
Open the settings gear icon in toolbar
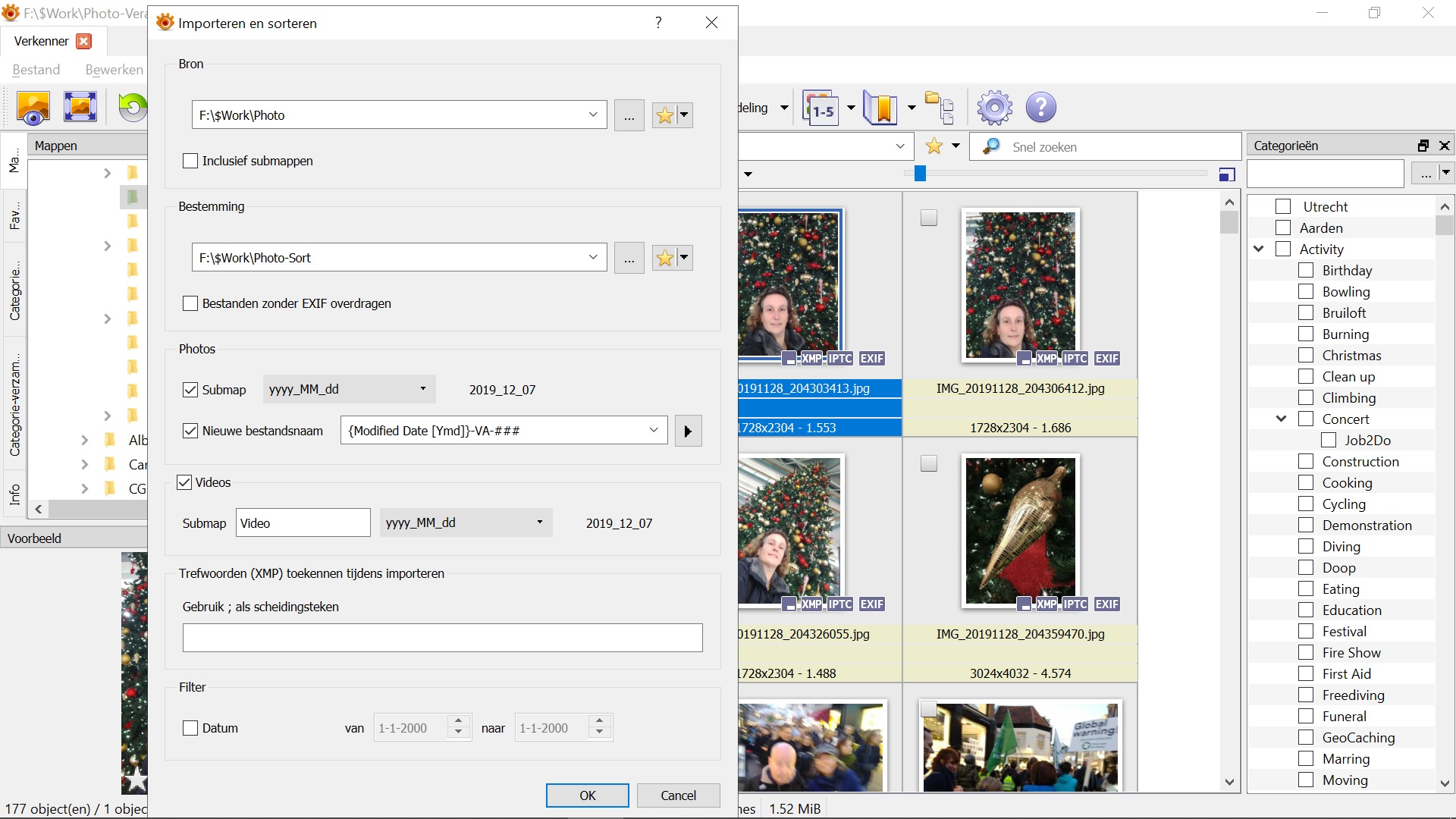994,108
